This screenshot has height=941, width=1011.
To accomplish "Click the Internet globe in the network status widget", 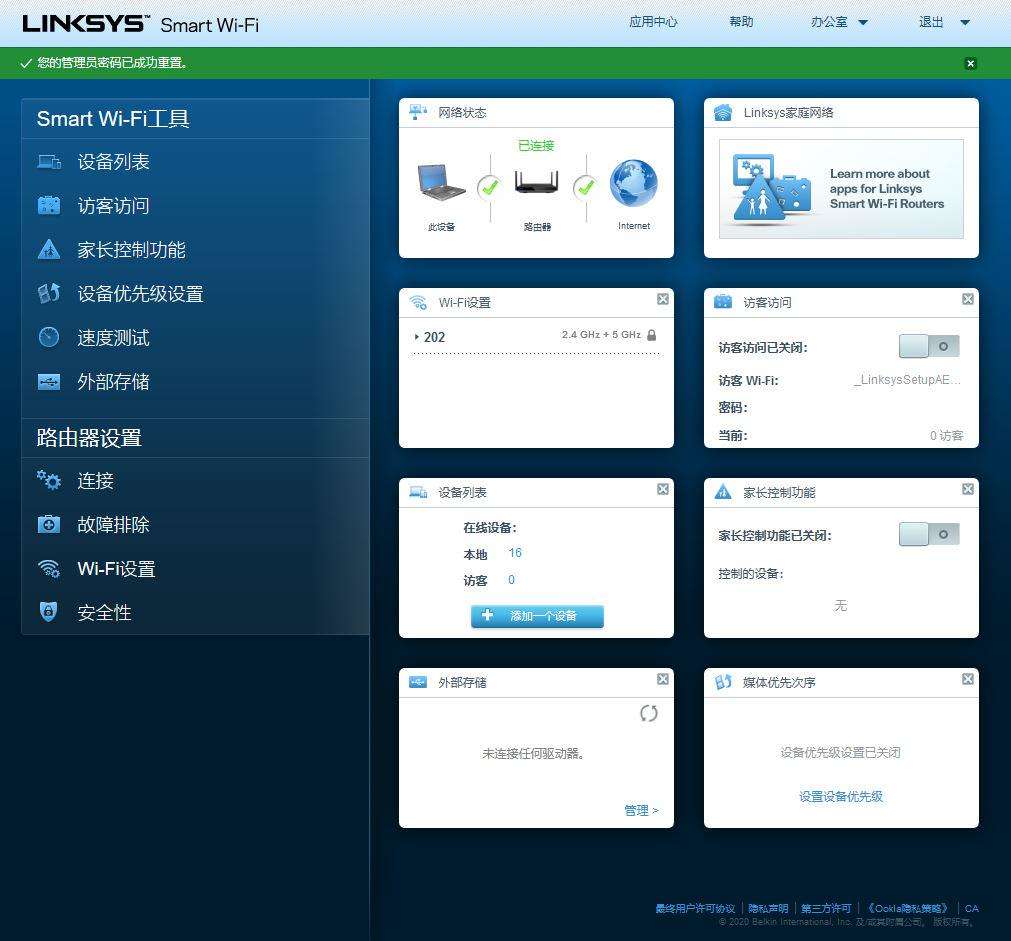I will click(x=632, y=185).
